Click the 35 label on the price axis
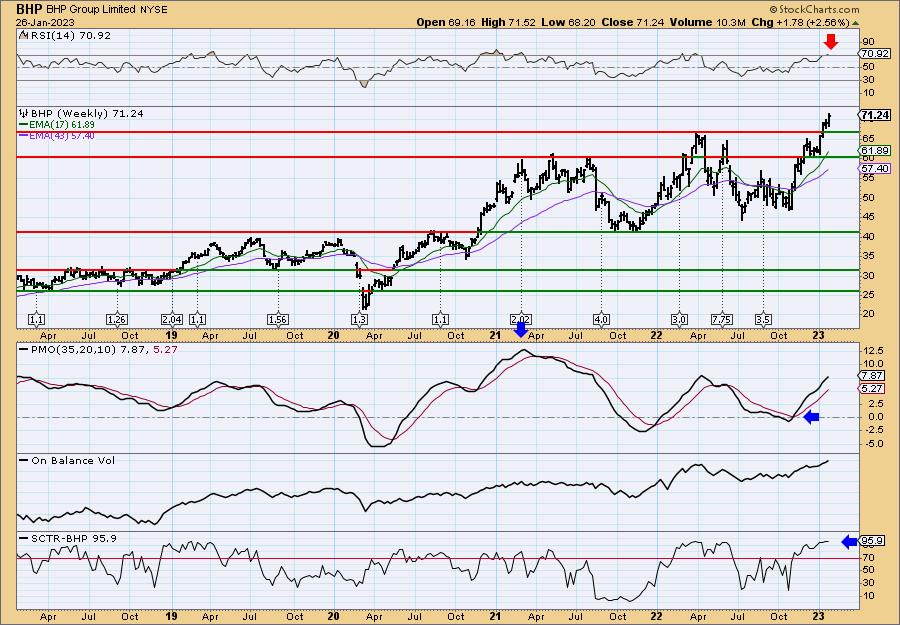 (x=868, y=256)
